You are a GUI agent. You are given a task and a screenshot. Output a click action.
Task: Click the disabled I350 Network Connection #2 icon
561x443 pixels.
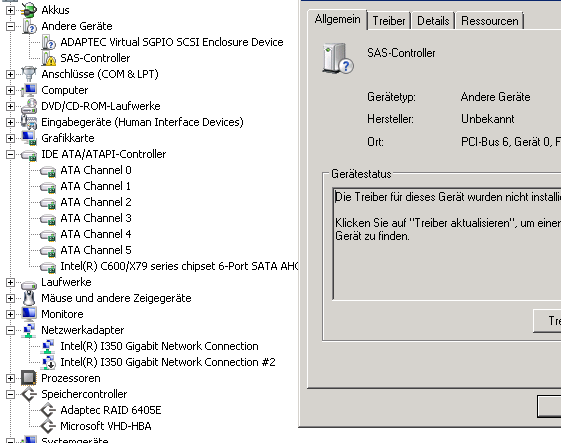coord(48,362)
